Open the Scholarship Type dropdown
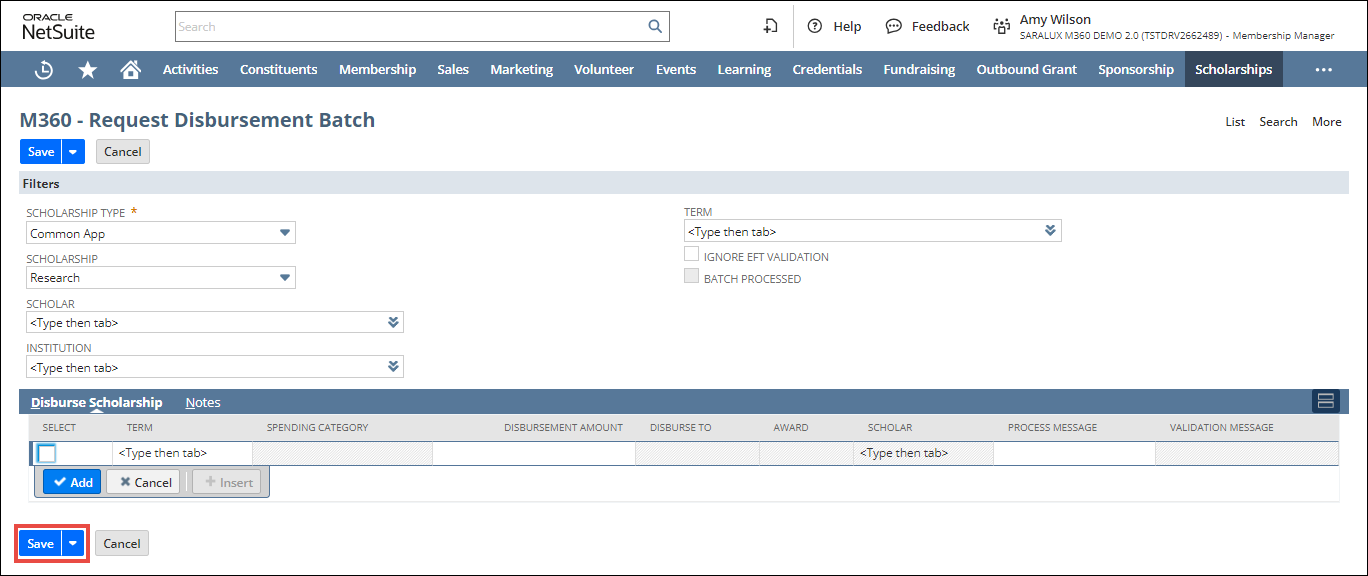The width and height of the screenshot is (1368, 576). pyautogui.click(x=285, y=233)
